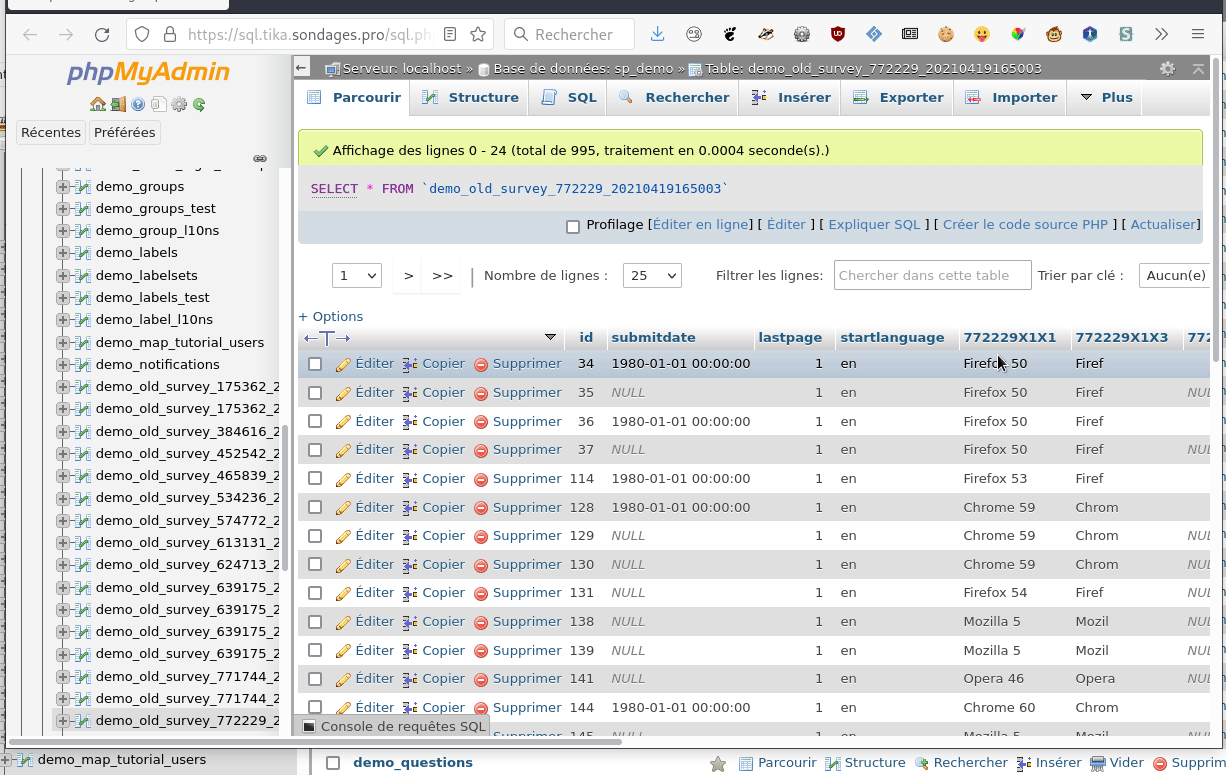The width and height of the screenshot is (1226, 775).
Task: Click the Filtrer les lignes search field
Action: (x=932, y=276)
